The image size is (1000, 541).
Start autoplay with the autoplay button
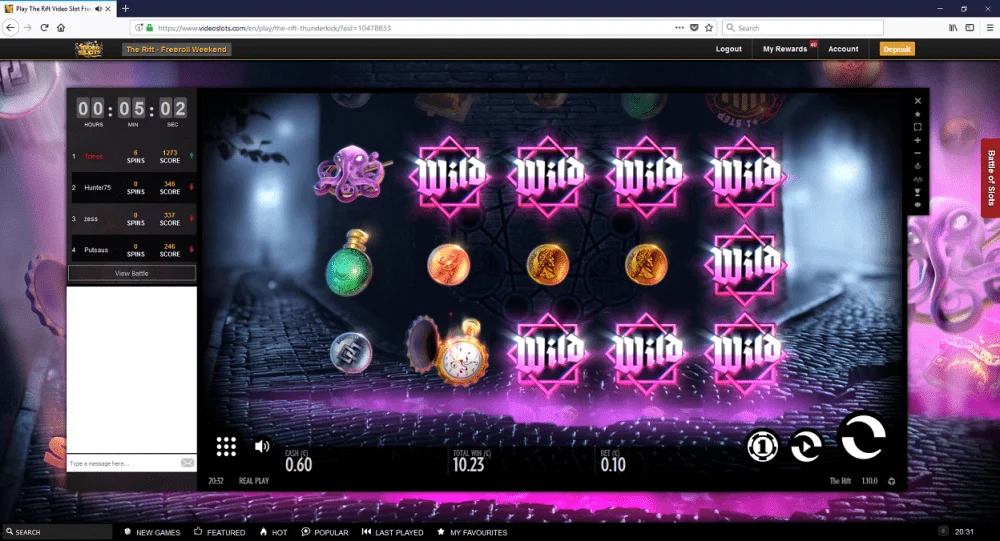(806, 445)
